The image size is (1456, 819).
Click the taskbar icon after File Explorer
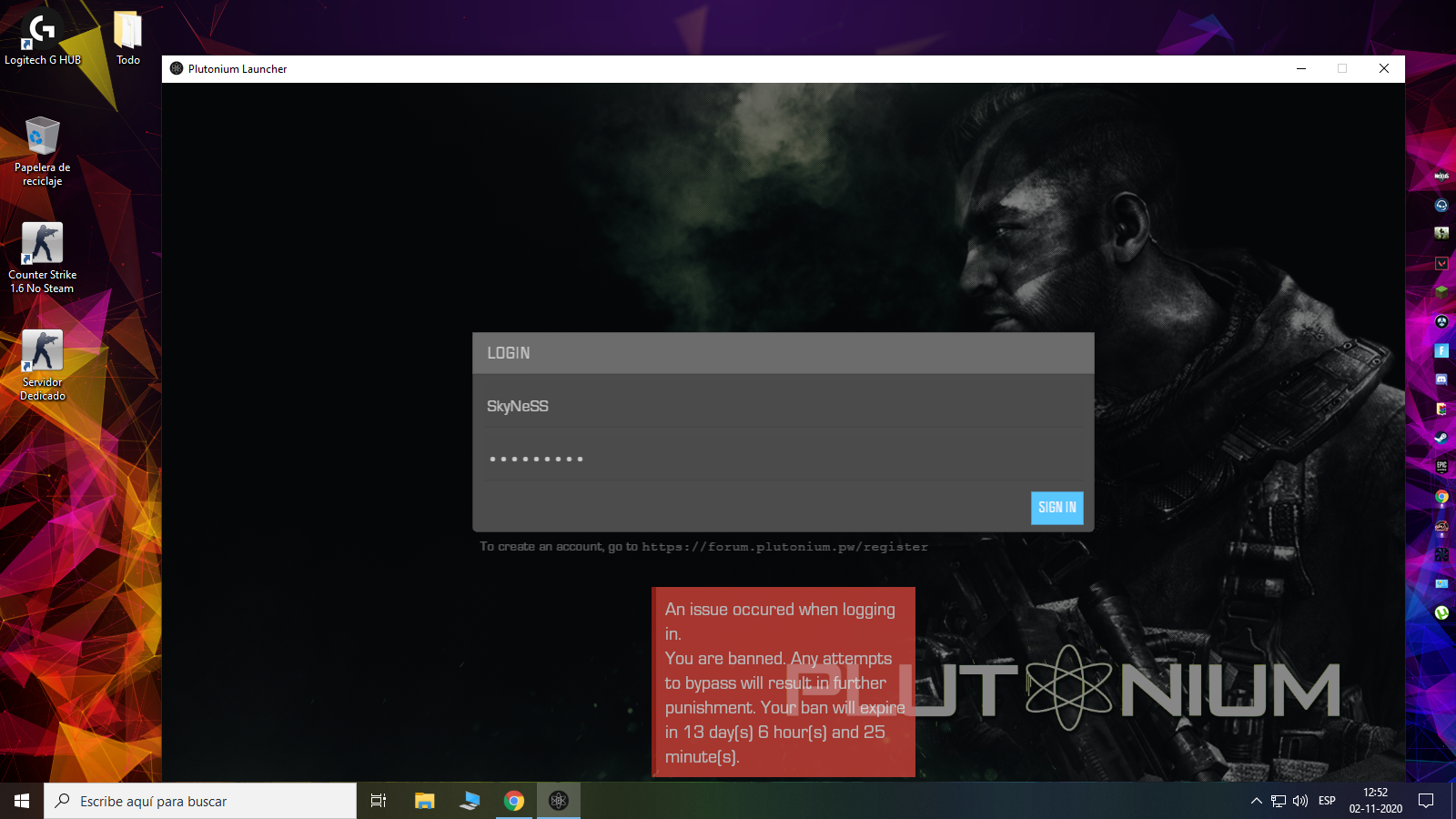[470, 801]
